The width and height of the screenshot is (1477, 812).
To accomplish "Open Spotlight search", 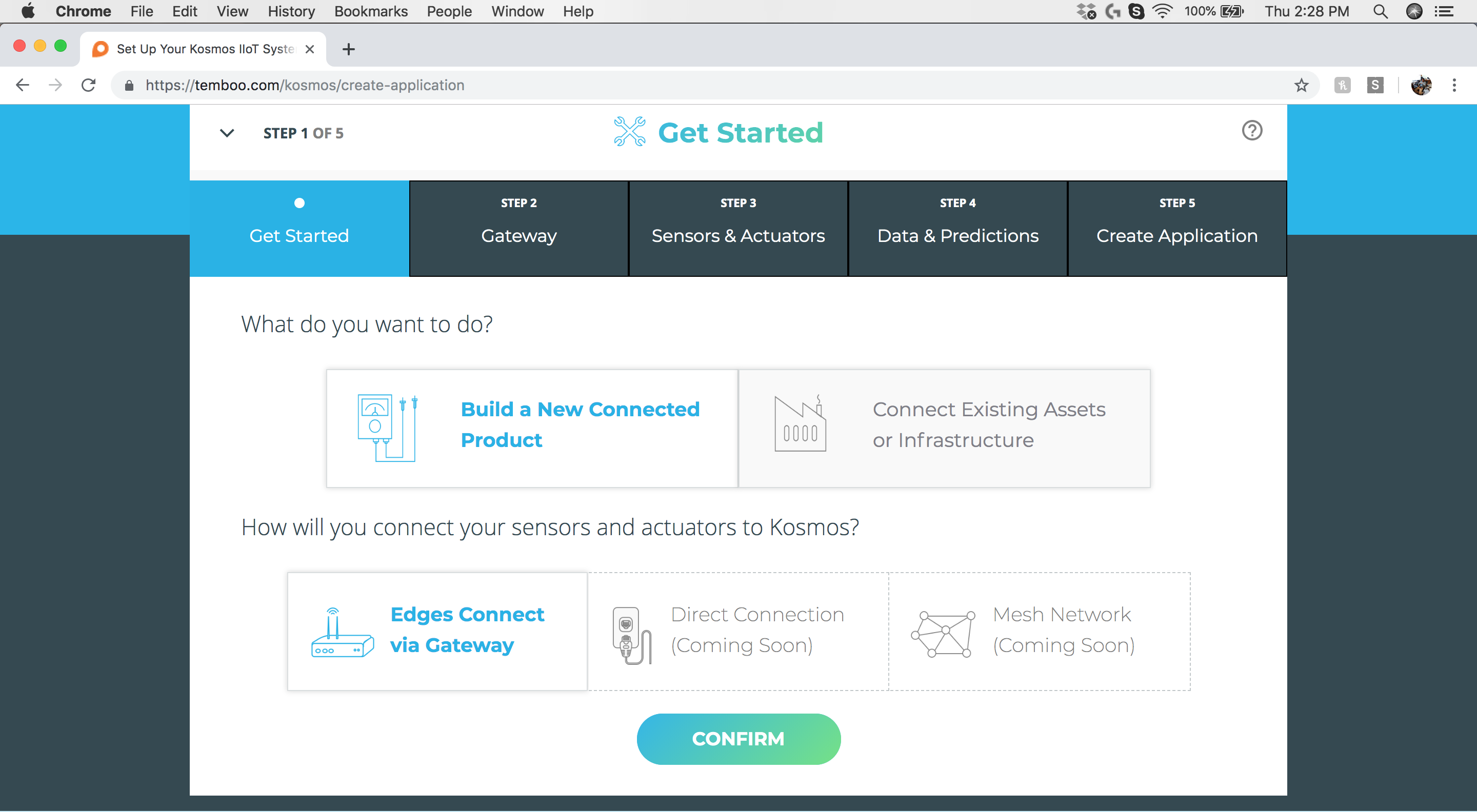I will (x=1381, y=11).
